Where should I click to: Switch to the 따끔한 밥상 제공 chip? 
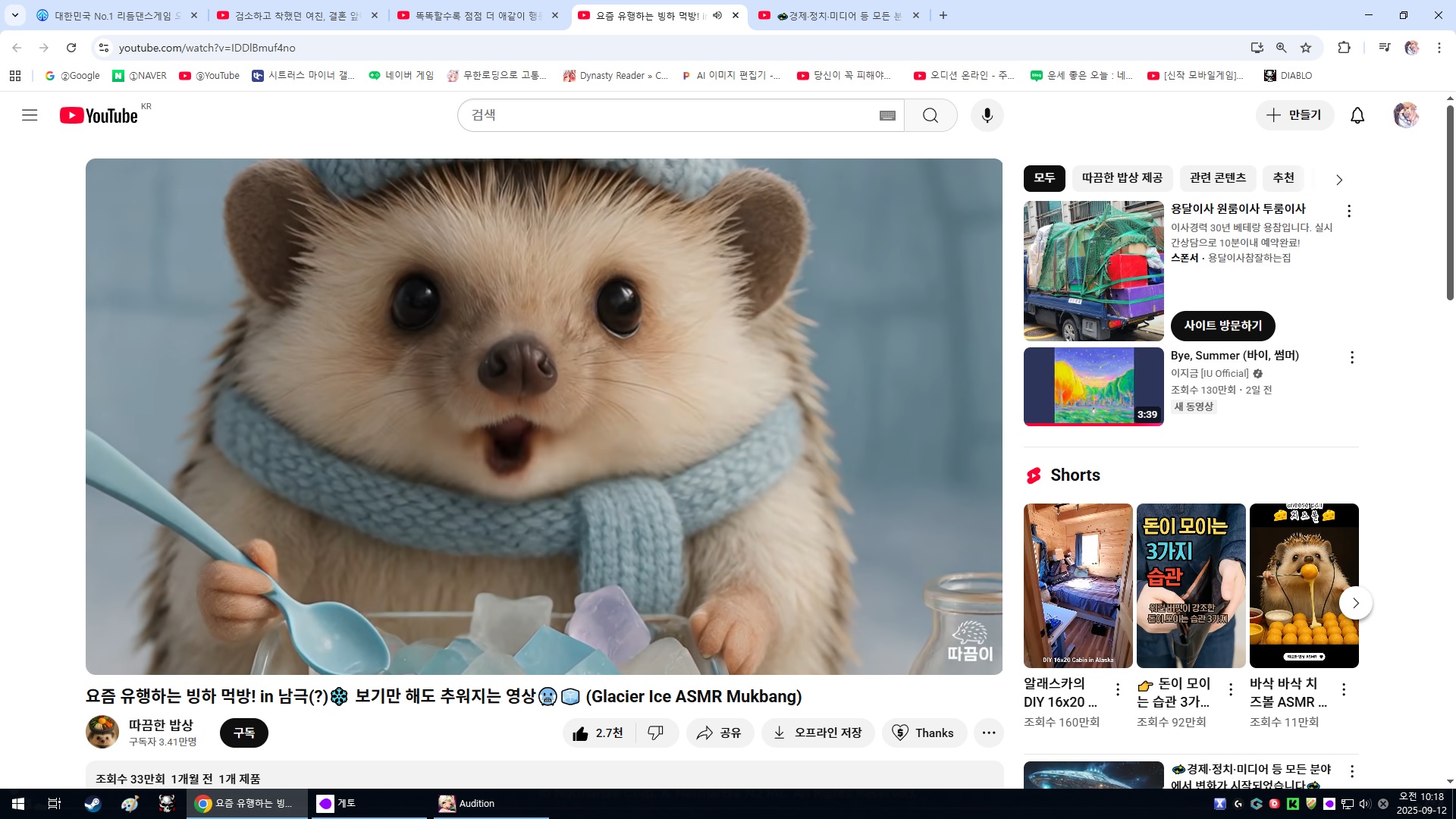click(x=1122, y=178)
